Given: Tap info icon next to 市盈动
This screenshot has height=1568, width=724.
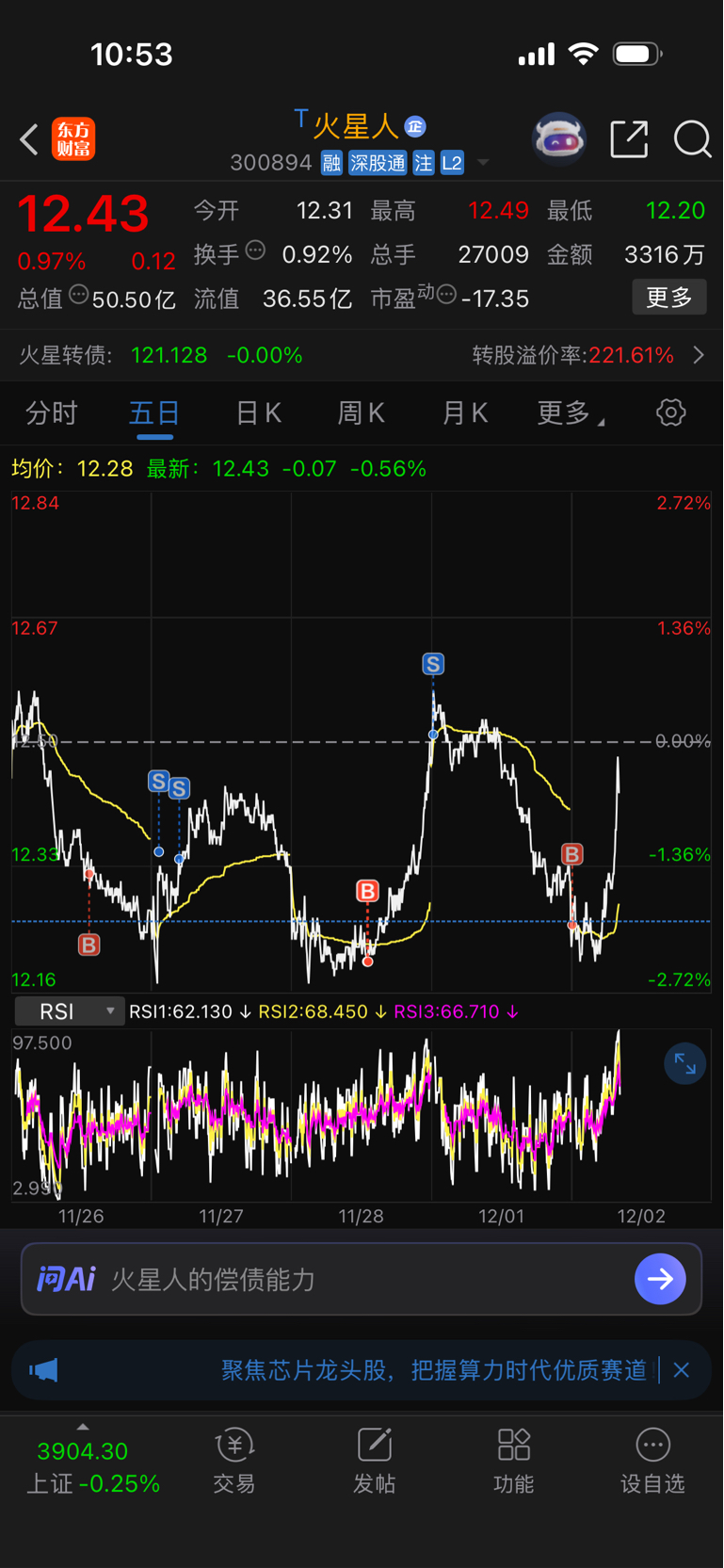Looking at the screenshot, I should point(446,295).
